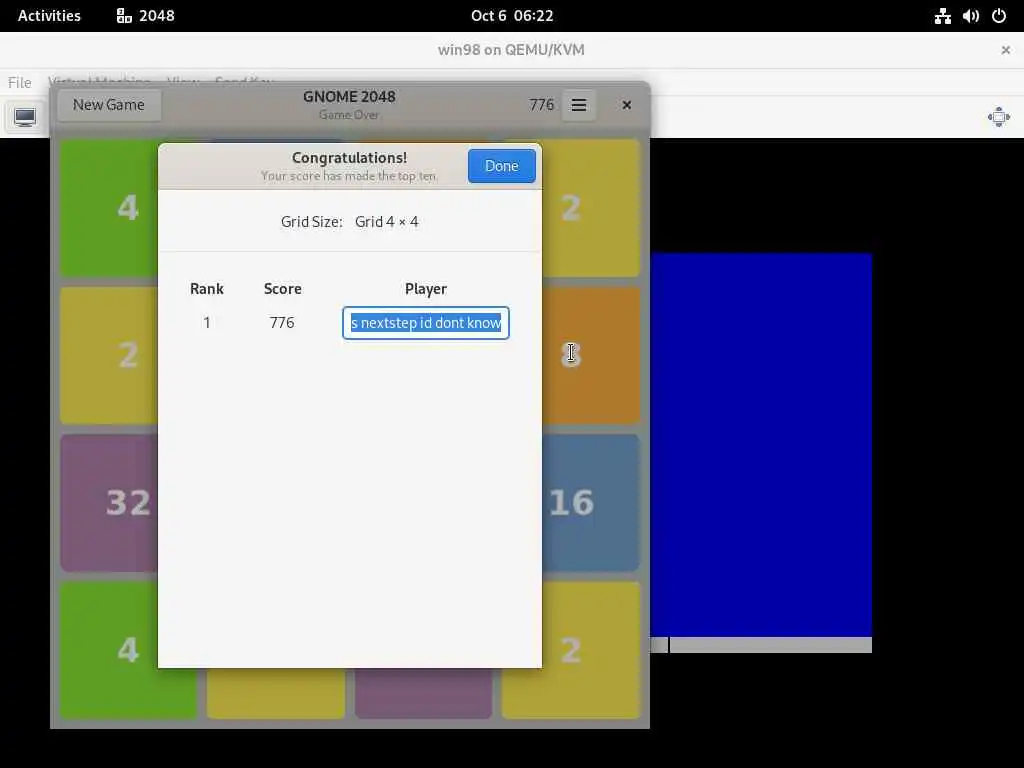
Task: Click the monitor console icon in VM toolbar
Action: pos(25,118)
